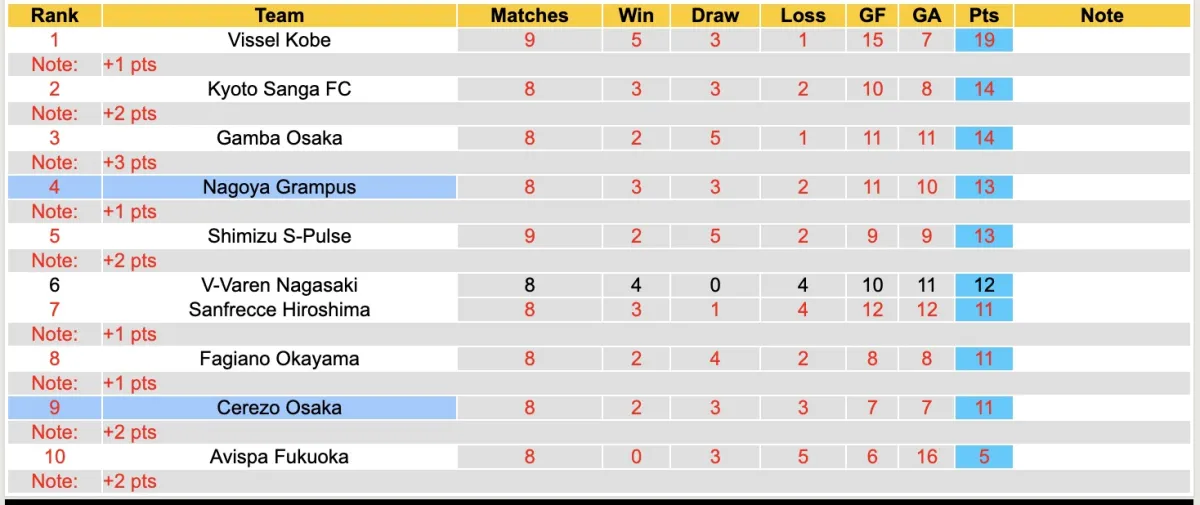Screen dimensions: 1200x505
Task: Click the Vissel Kobe team name
Action: 279,40
